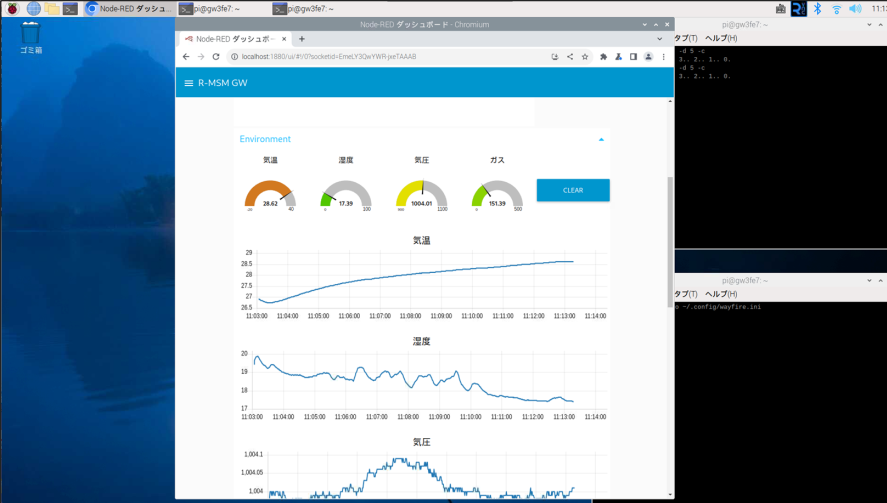Image resolution: width=887 pixels, height=503 pixels.
Task: Toggle the browser side panel icon
Action: [633, 57]
